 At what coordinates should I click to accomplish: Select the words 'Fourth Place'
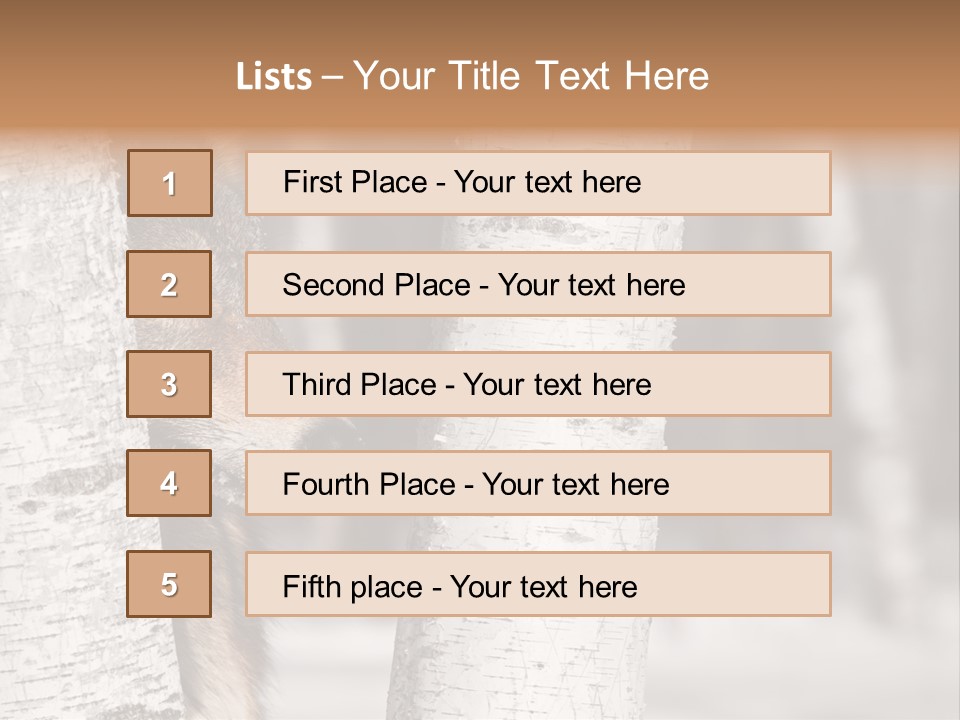[x=369, y=485]
